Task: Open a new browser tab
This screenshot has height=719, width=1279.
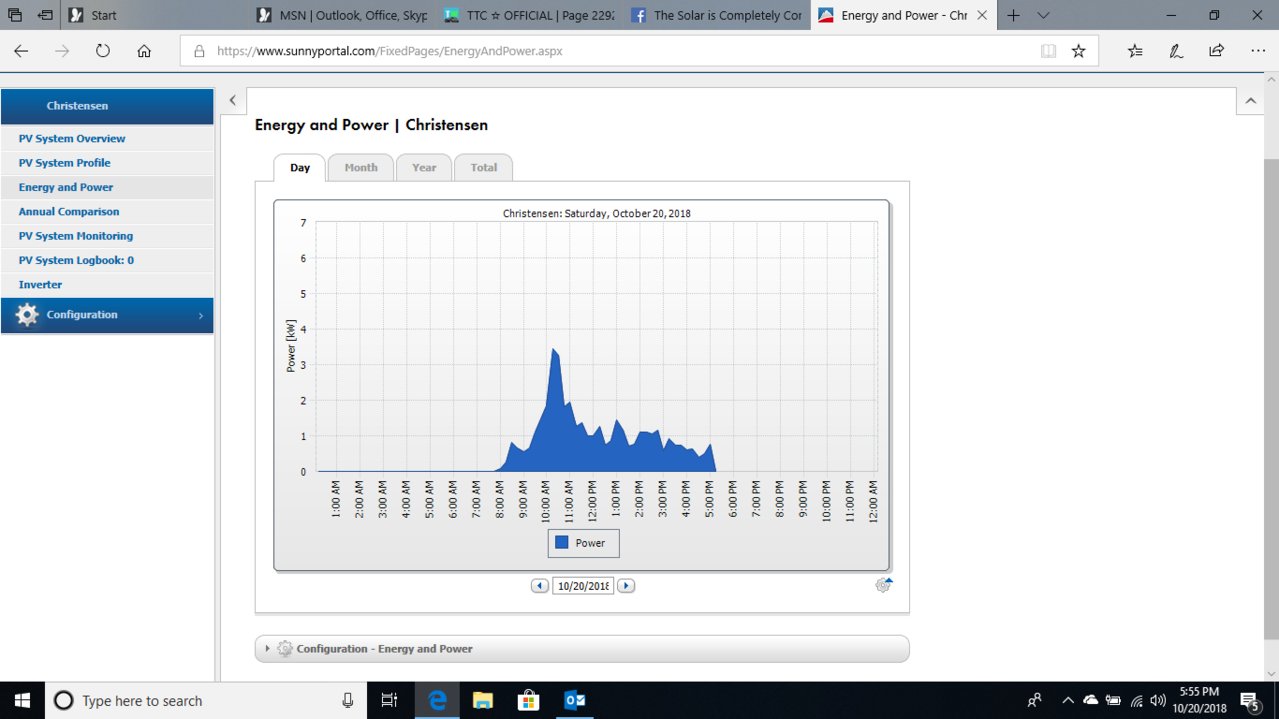Action: [x=1014, y=16]
